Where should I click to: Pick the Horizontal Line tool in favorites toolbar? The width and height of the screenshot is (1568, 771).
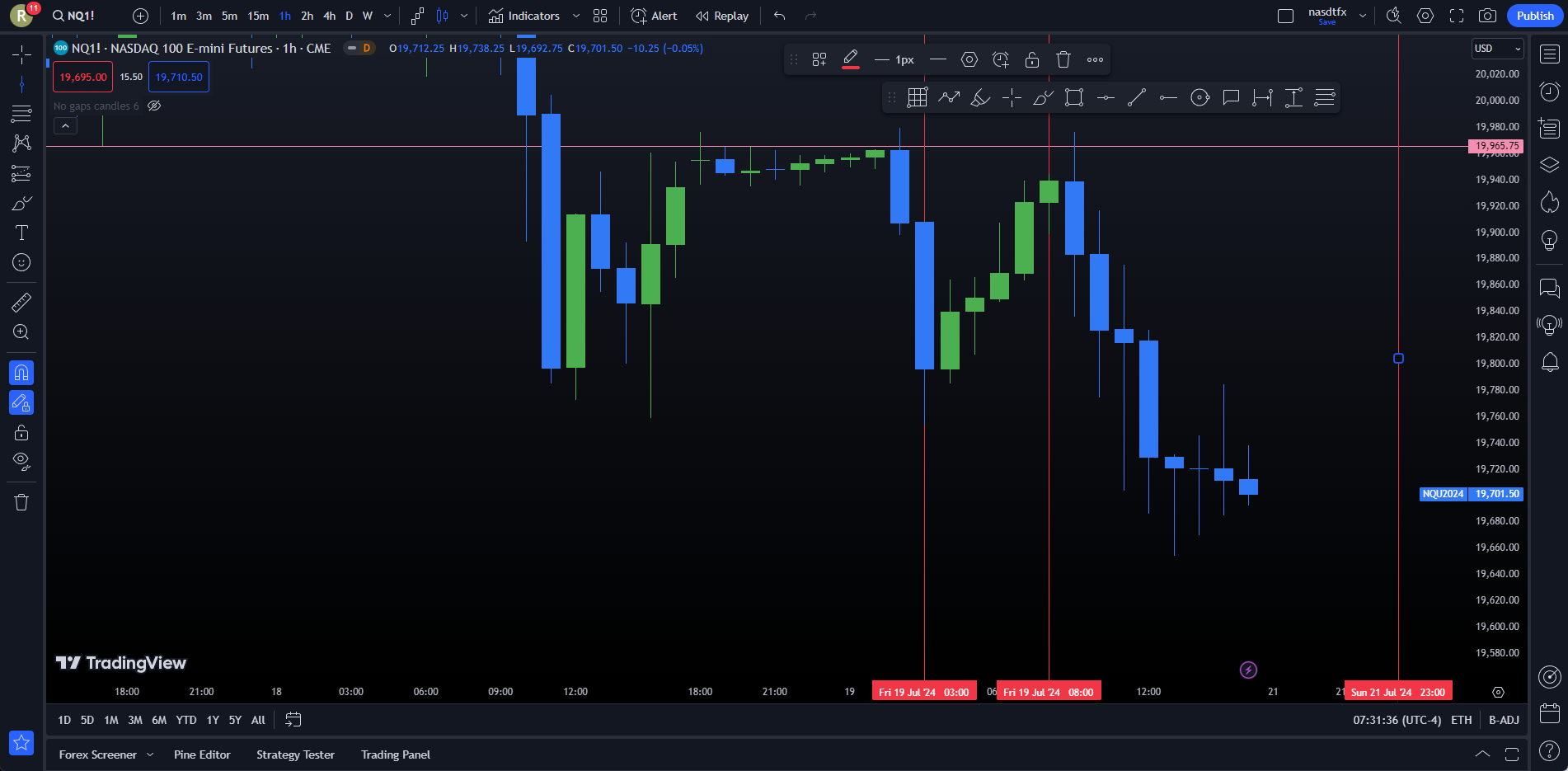[x=1106, y=97]
